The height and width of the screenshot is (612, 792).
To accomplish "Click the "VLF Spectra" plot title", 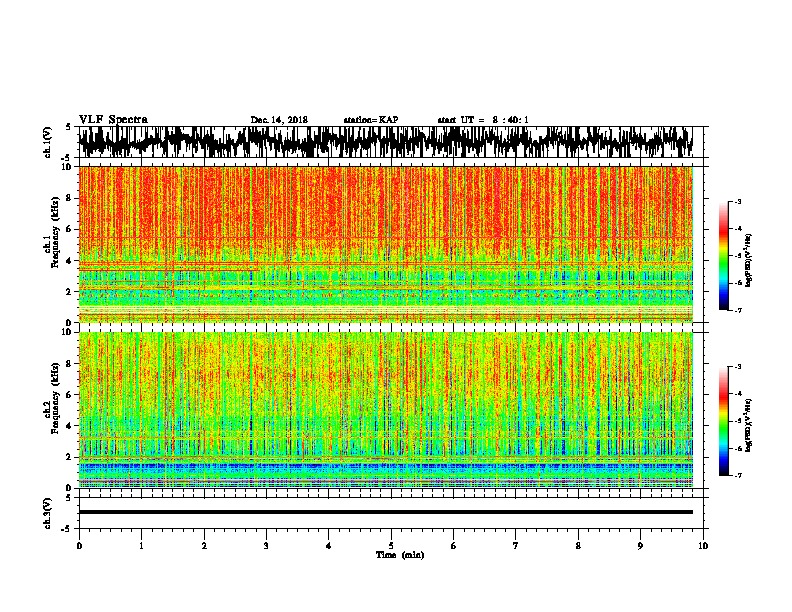I will point(113,120).
